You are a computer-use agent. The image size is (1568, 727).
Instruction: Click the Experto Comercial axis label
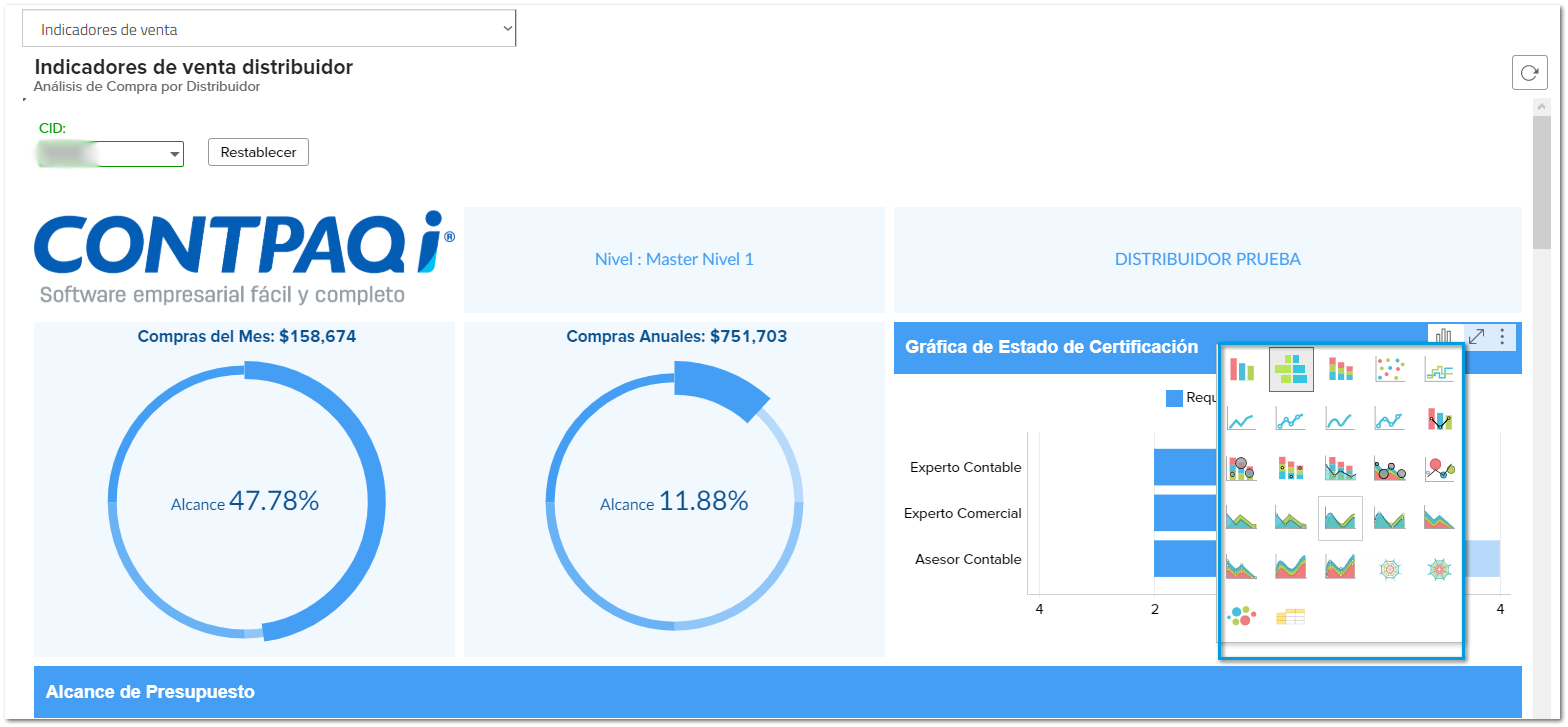pos(963,513)
